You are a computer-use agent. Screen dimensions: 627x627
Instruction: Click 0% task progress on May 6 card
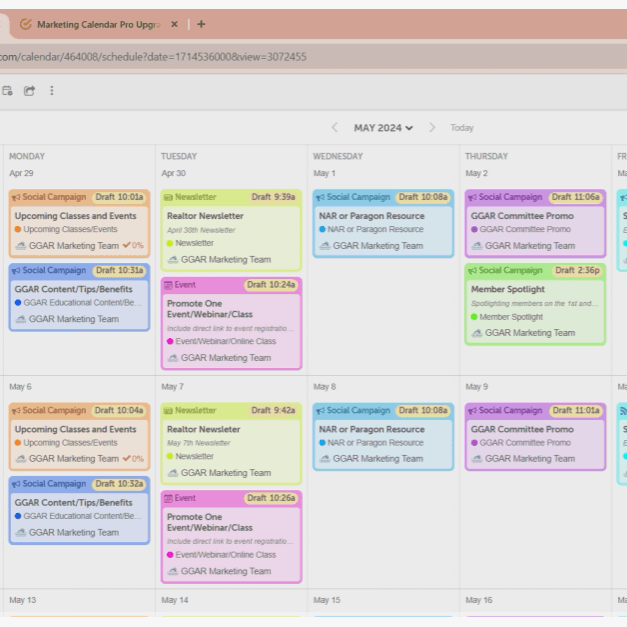tap(133, 459)
